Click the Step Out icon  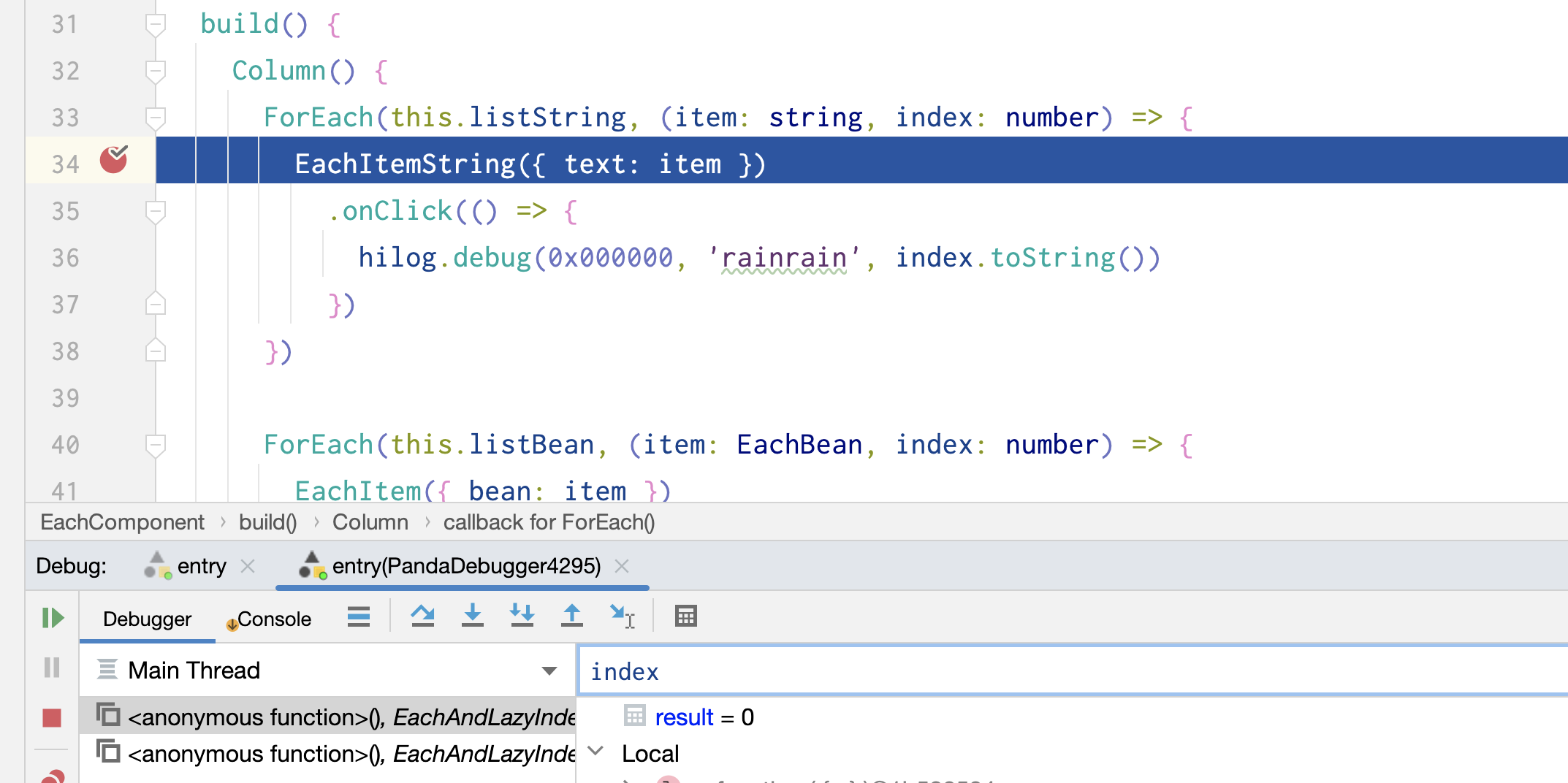572,616
